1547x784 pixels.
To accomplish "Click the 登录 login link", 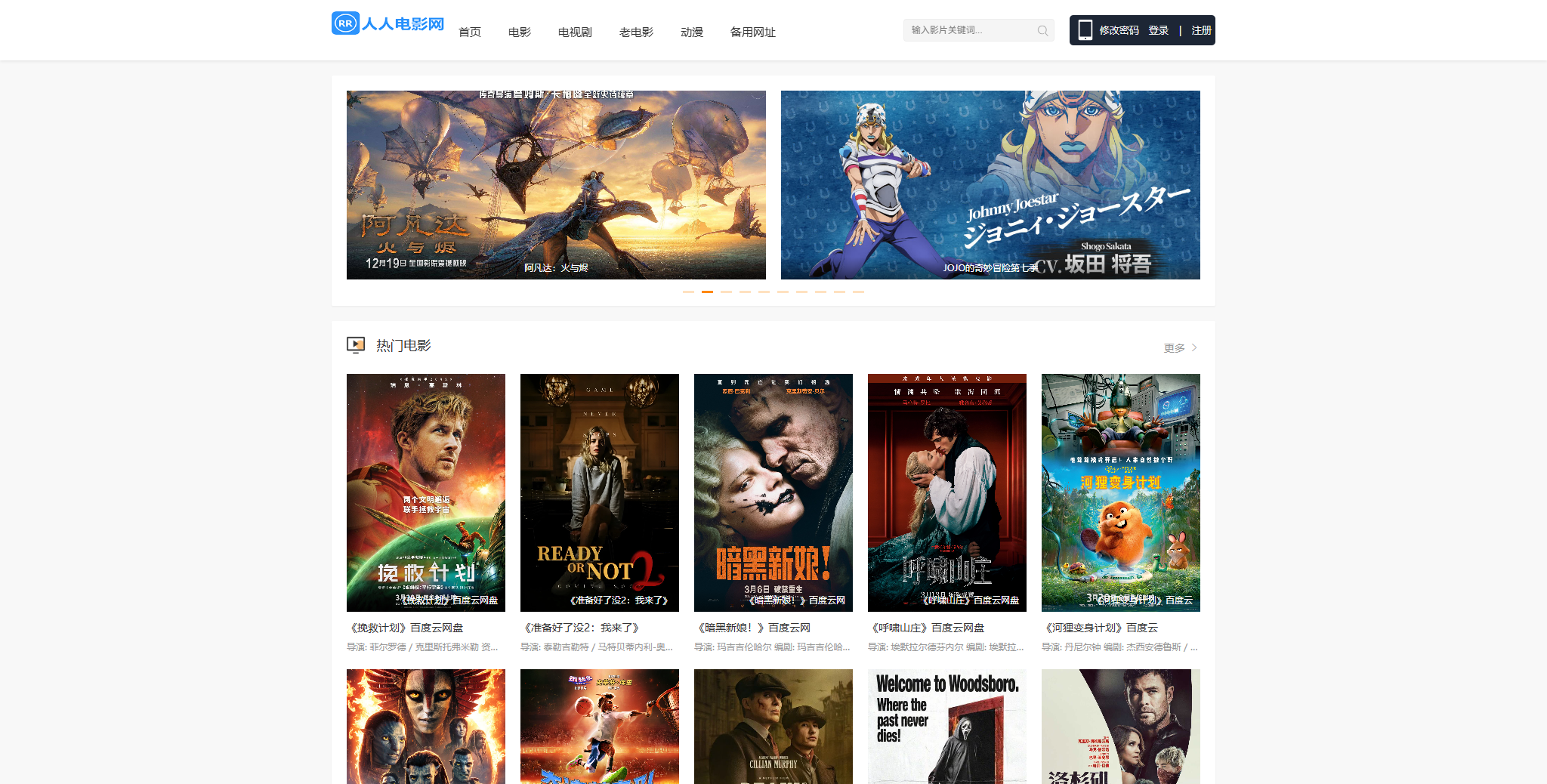I will tap(1158, 30).
